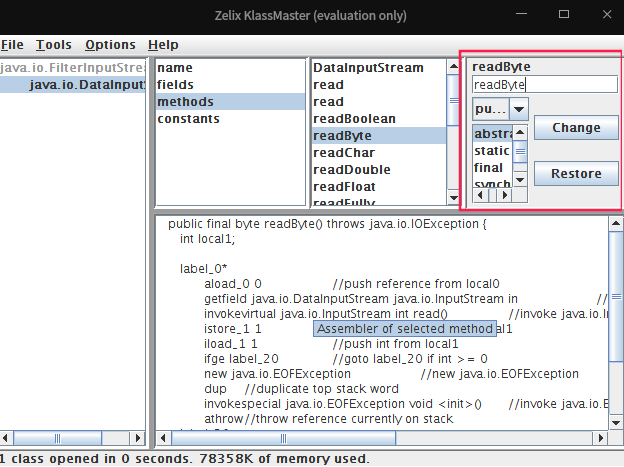Open the access modifier 'pu...' dropdown

coord(500,109)
